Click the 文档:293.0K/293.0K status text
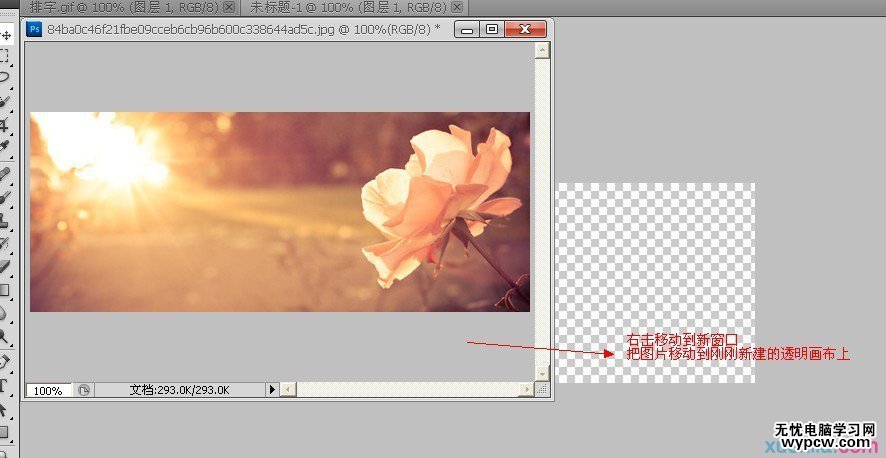 179,390
